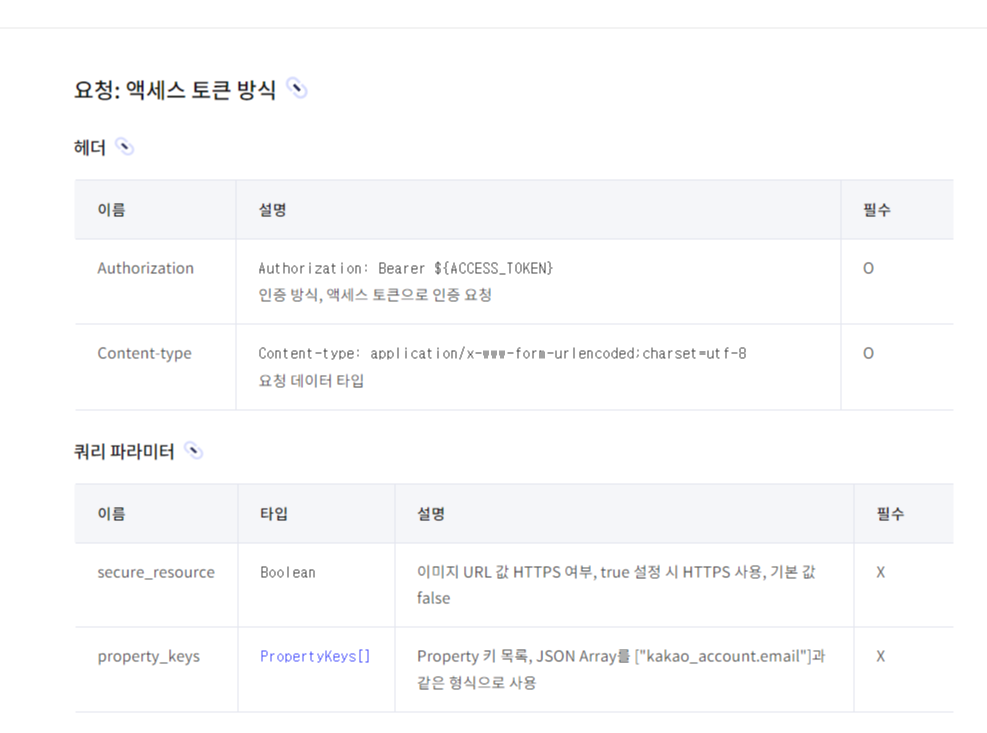This screenshot has height=733, width=987.
Task: Click the application/x-www-form-urlencoded code text
Action: [x=502, y=353]
